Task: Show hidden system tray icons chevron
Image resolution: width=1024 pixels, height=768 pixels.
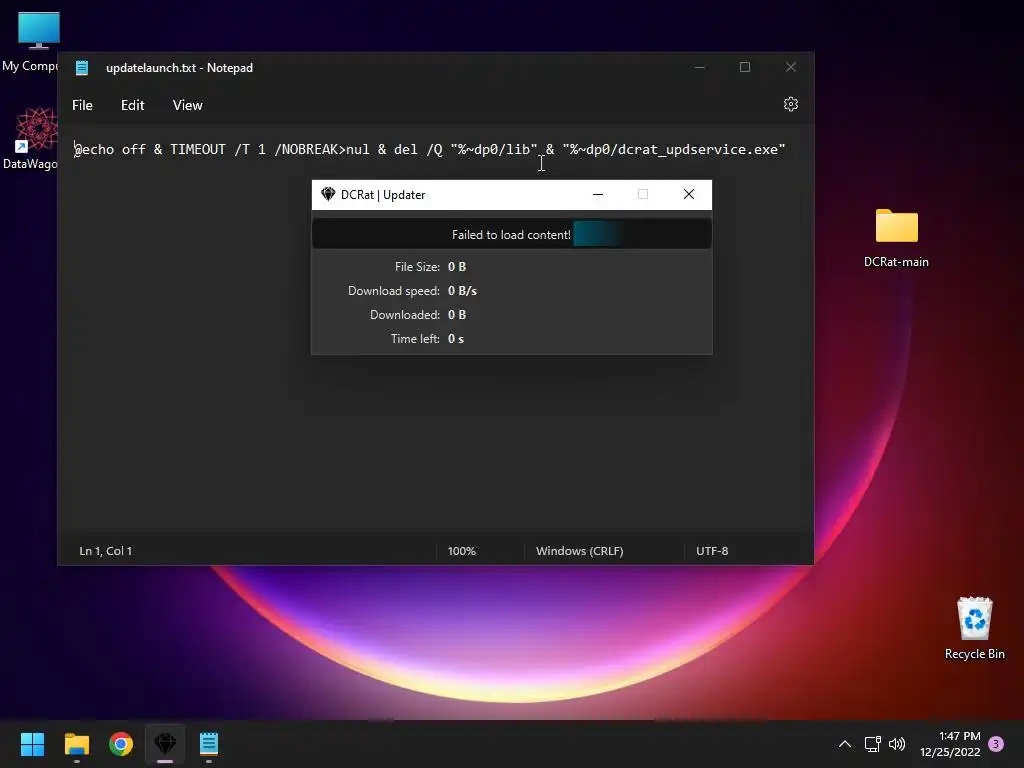Action: (x=844, y=744)
